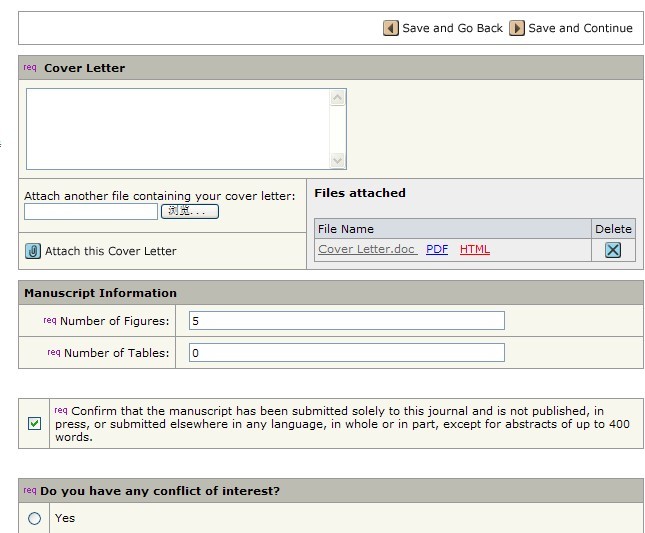Open the PDF version of cover letter
645x533 pixels.
coord(437,249)
